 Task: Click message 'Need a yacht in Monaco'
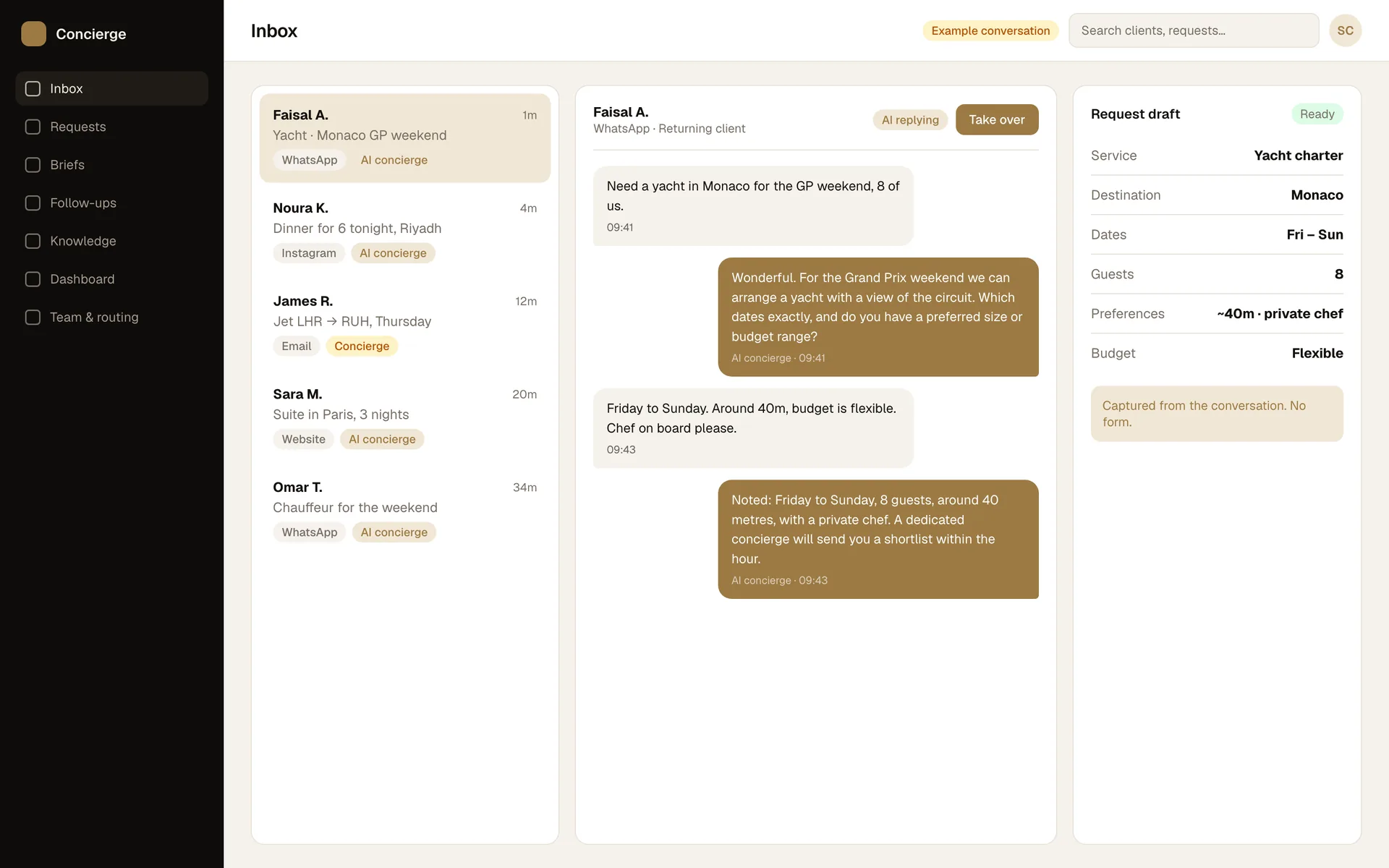pos(753,206)
